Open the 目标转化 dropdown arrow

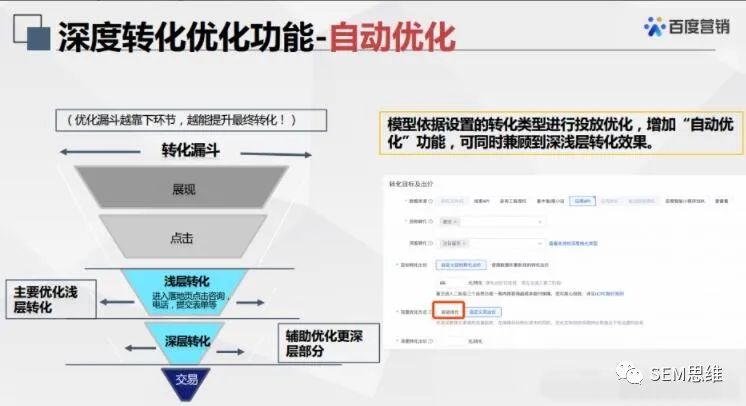540,222
